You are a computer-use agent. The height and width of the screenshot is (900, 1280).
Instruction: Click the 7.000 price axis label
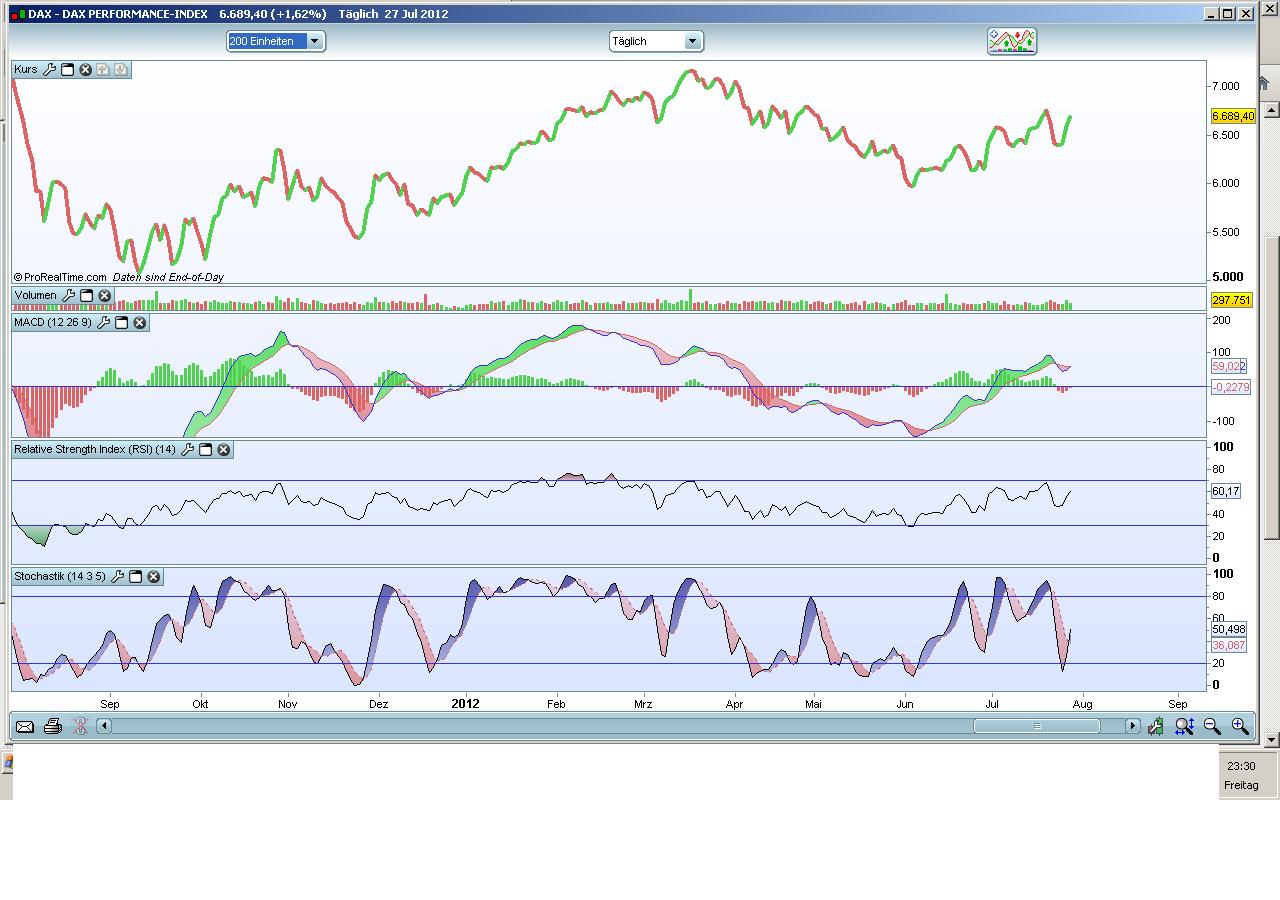click(x=1226, y=87)
